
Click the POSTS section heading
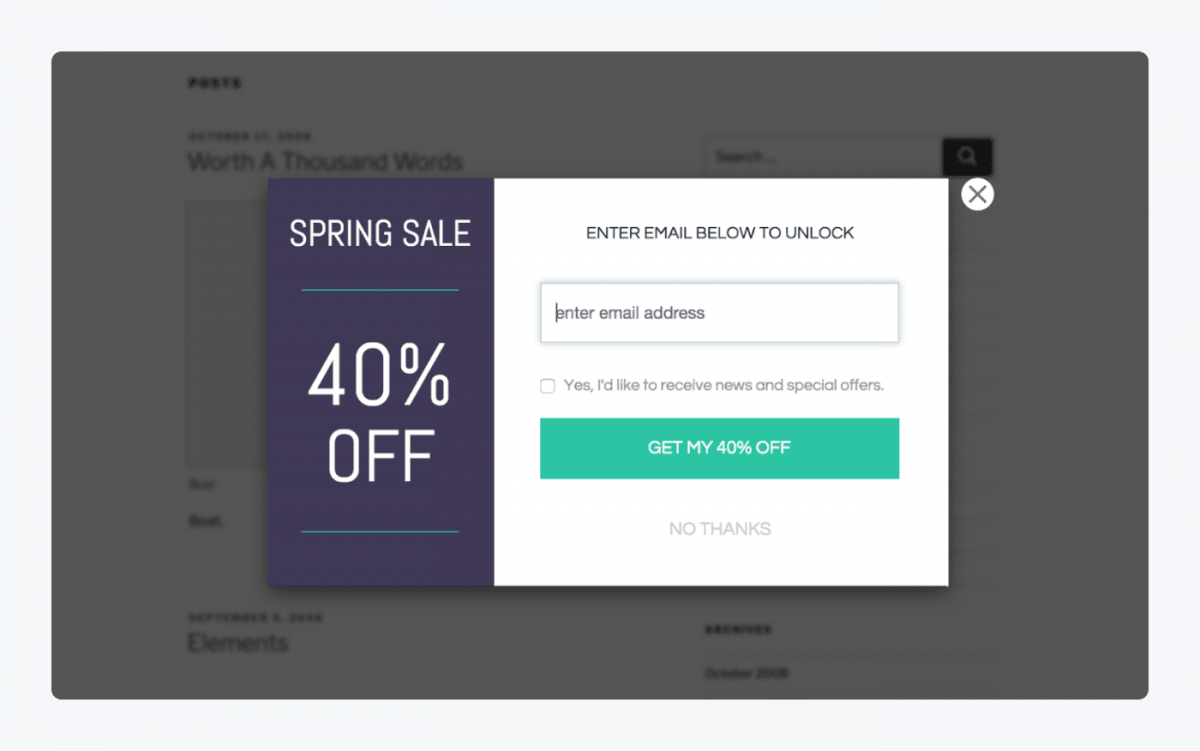pos(215,83)
